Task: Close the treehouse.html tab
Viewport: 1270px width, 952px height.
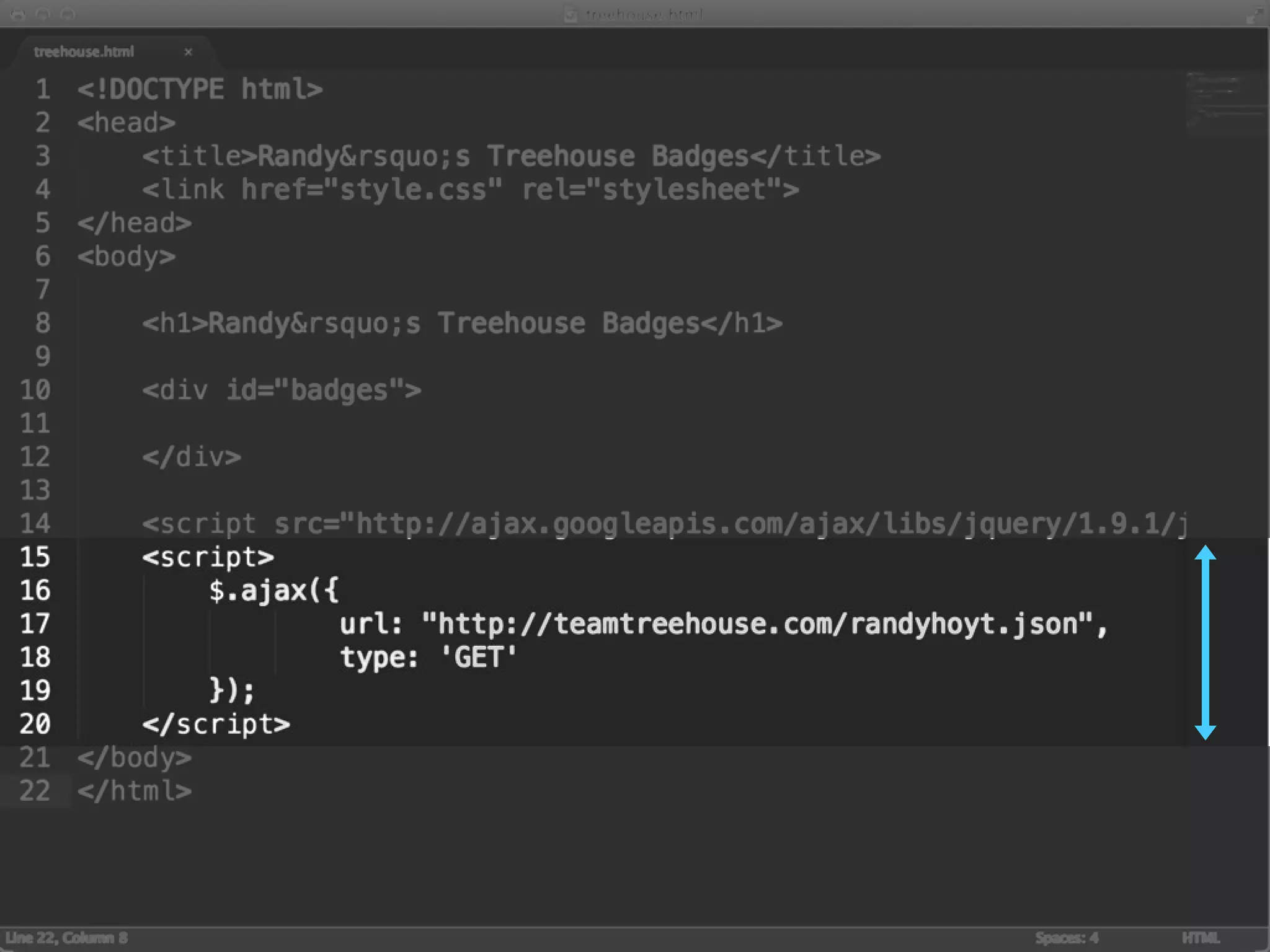Action: click(188, 52)
